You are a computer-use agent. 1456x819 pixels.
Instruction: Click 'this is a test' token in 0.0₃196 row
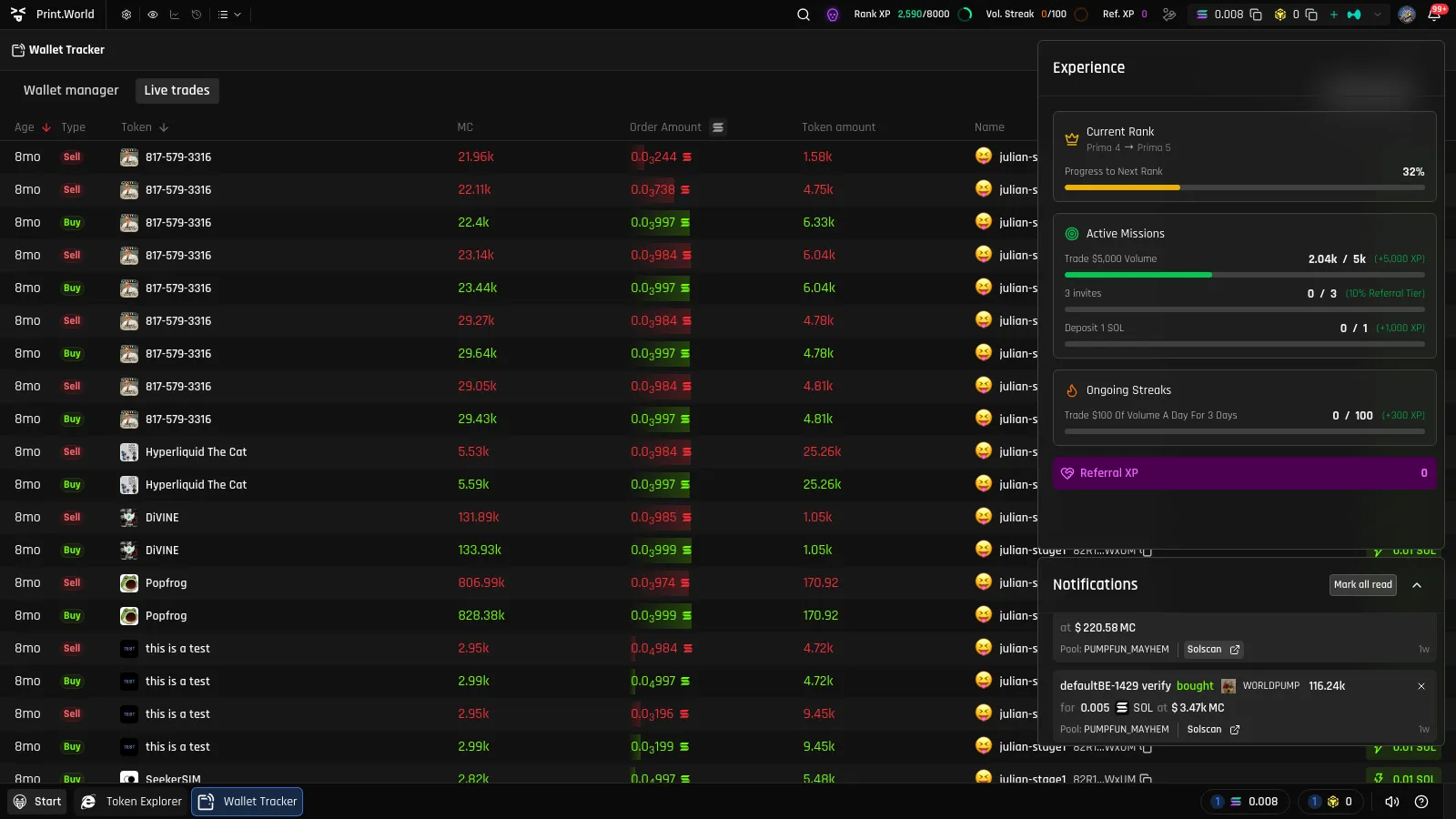[x=177, y=714]
